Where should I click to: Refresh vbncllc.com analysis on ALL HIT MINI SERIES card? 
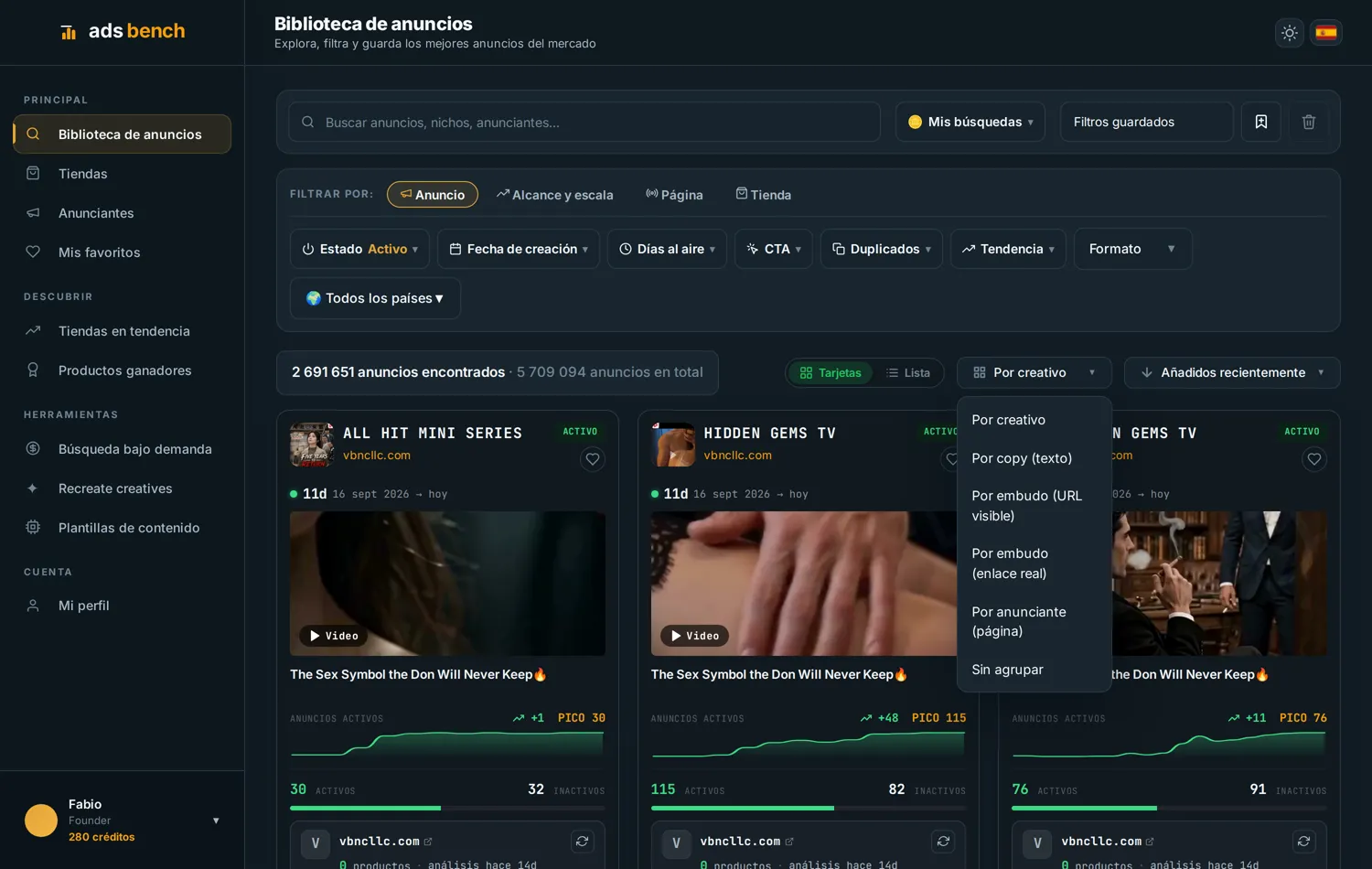pos(583,842)
